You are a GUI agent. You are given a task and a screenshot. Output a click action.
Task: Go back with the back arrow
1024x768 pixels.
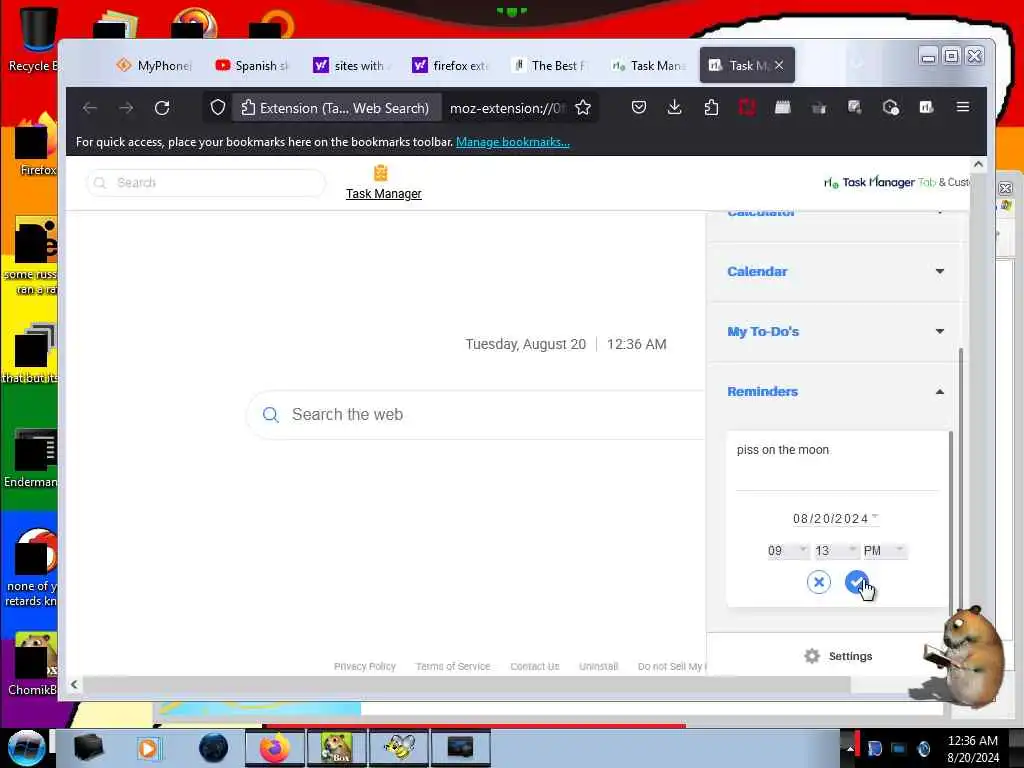[x=90, y=108]
